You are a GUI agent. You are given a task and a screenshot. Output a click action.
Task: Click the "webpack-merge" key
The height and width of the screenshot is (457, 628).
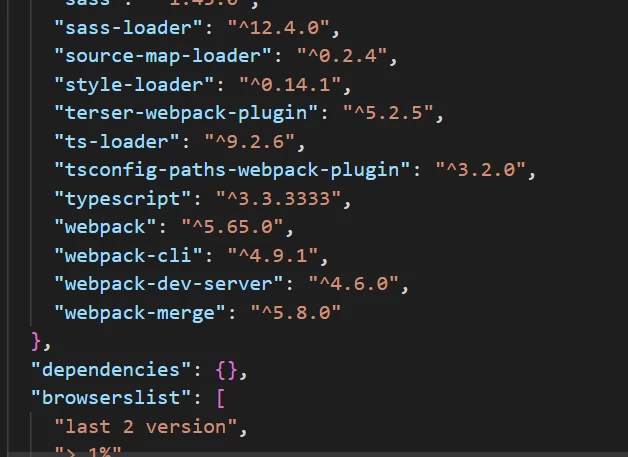coord(140,312)
